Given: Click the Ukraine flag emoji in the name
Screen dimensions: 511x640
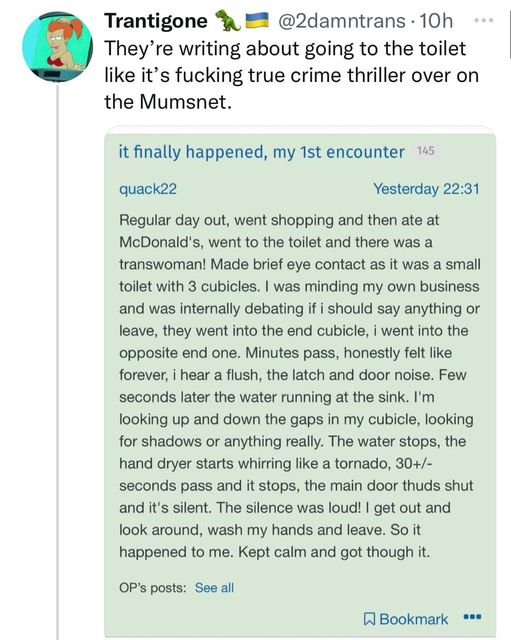Looking at the screenshot, I should (257, 20).
